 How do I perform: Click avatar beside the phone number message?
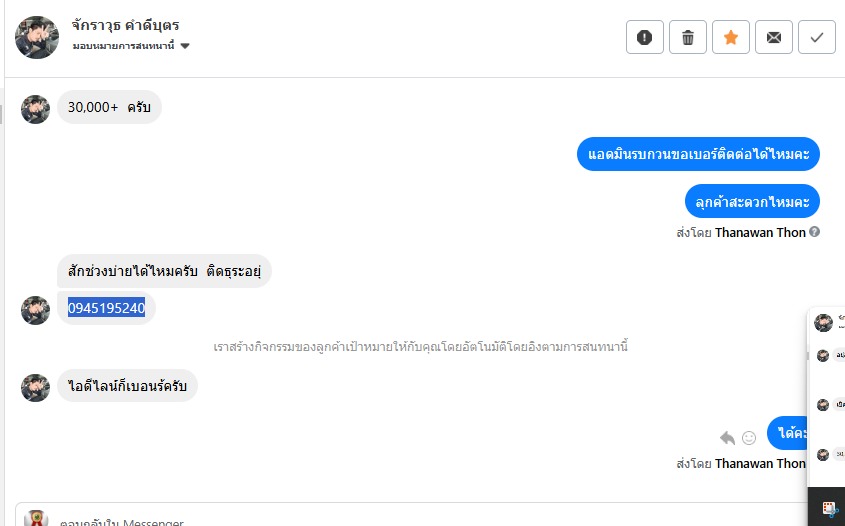[x=35, y=310]
